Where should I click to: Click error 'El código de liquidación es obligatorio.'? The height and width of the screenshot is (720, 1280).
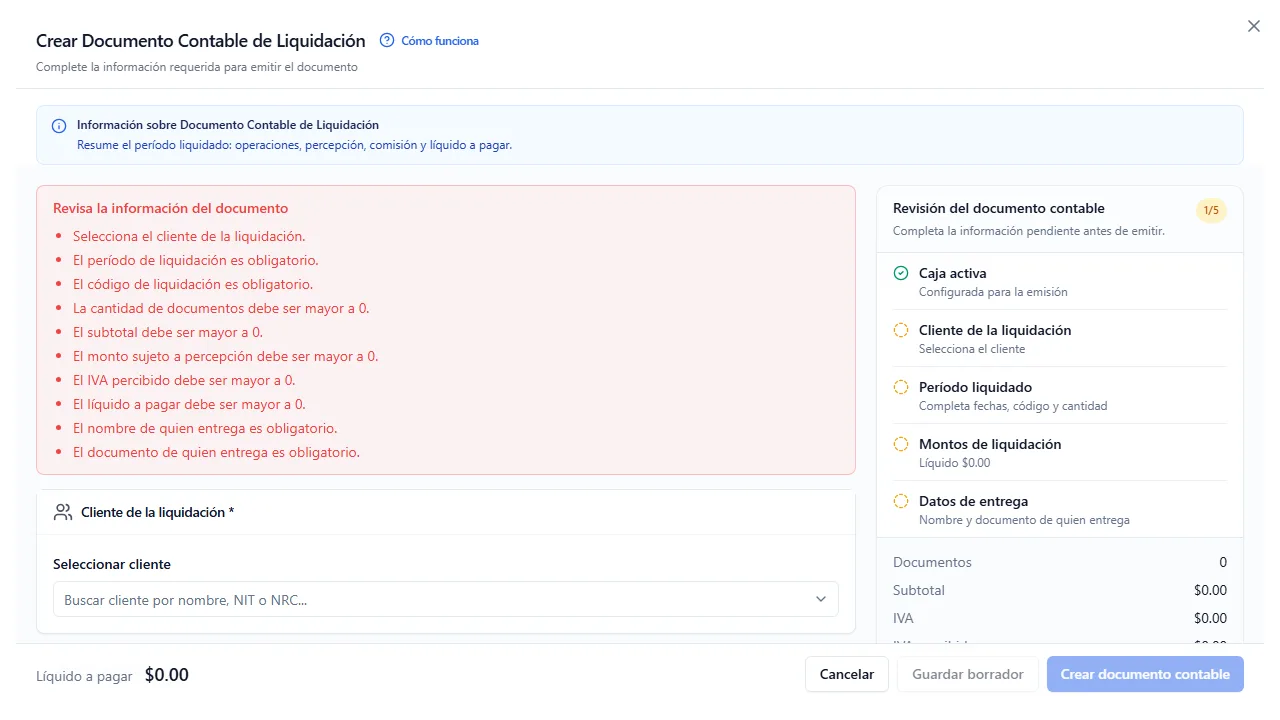point(193,284)
